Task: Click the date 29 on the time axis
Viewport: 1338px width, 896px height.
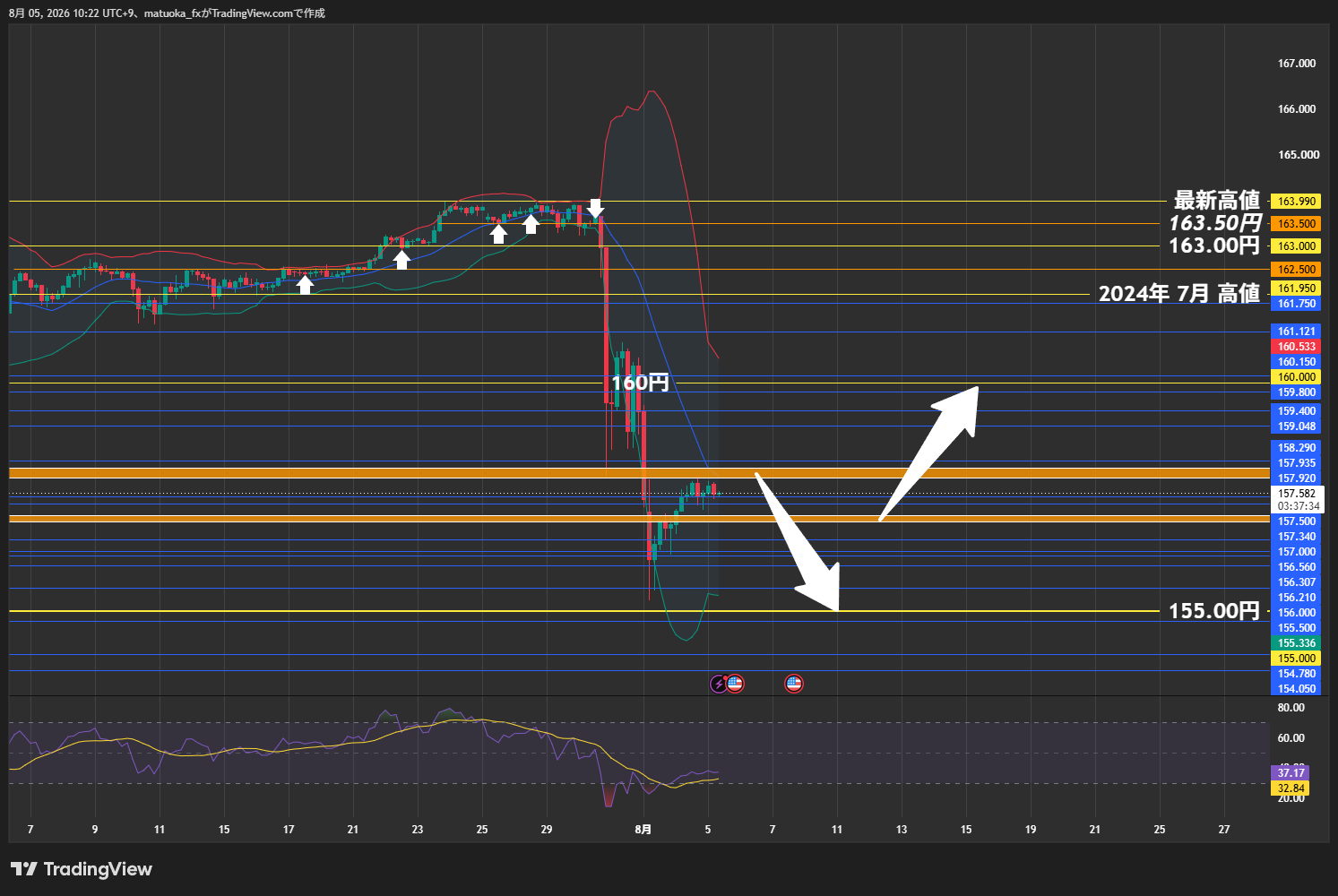Action: (x=547, y=830)
